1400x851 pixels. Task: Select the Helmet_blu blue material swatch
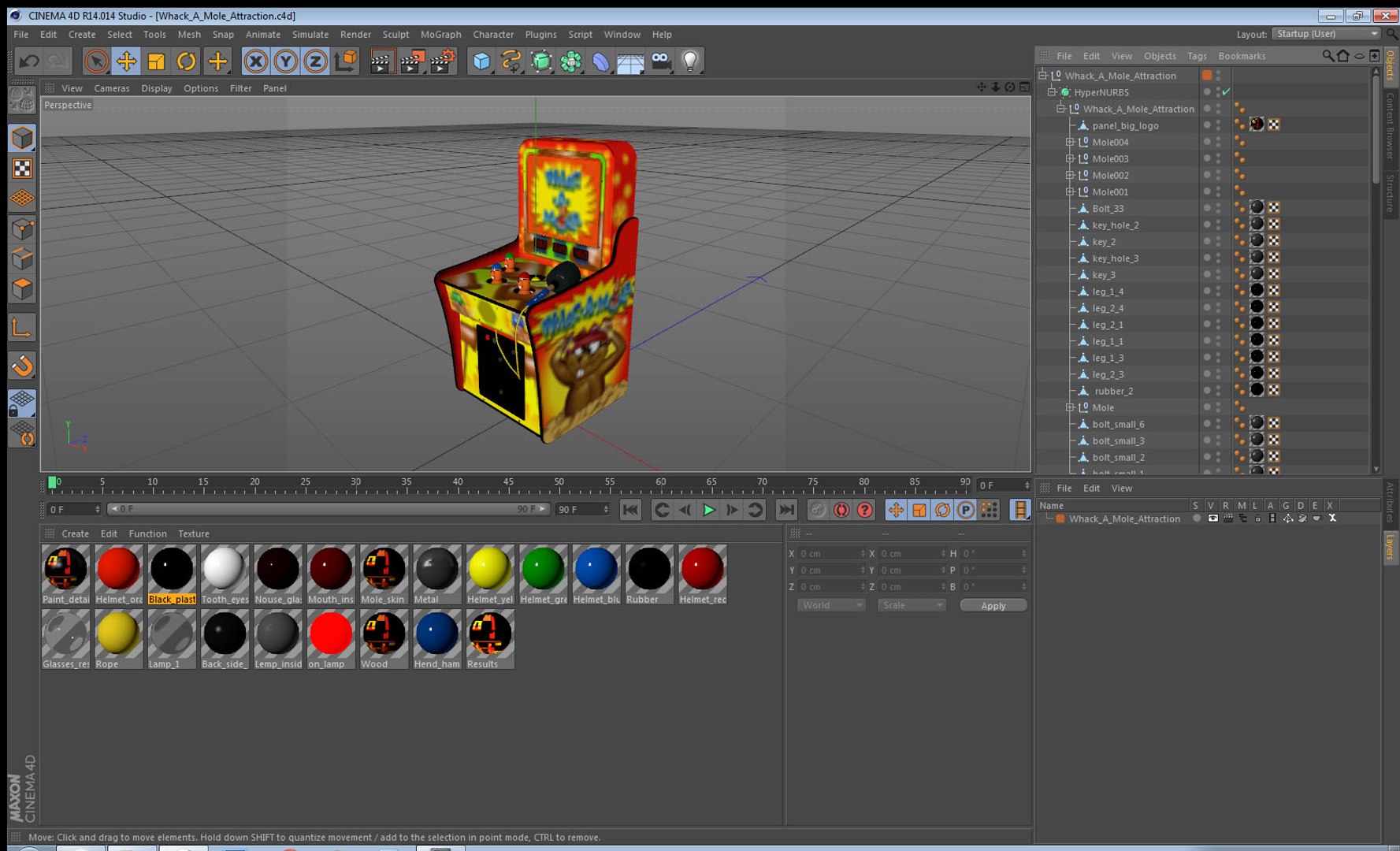(596, 574)
